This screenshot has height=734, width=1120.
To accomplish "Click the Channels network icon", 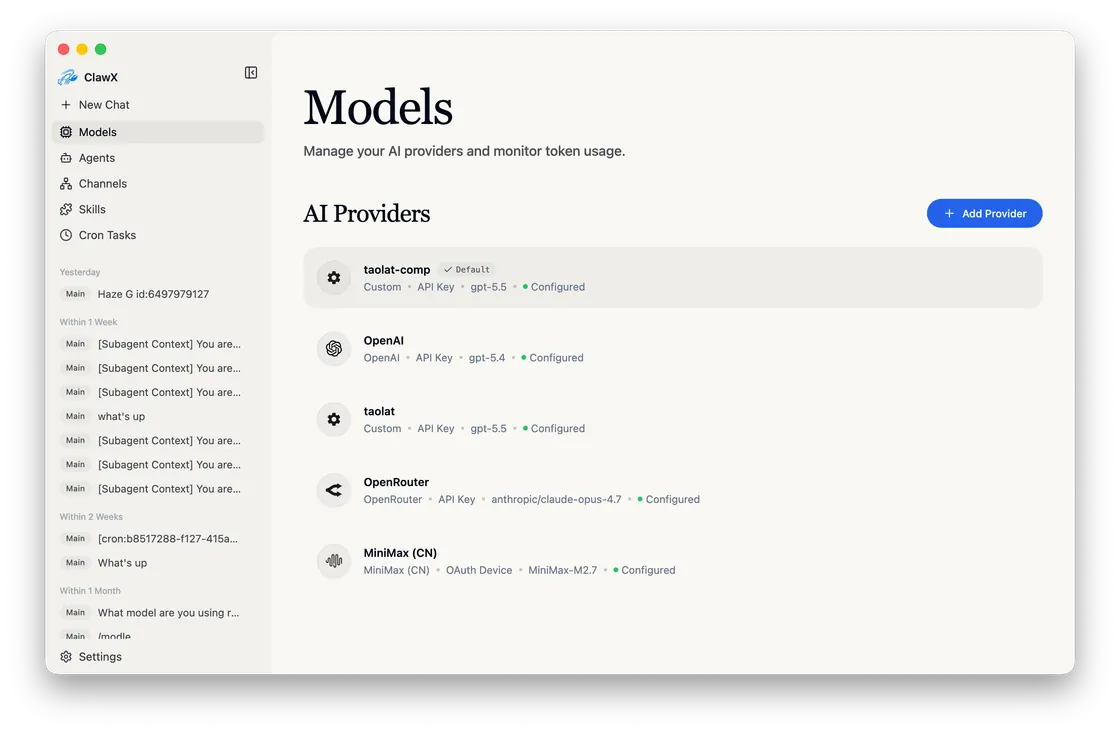I will click(x=66, y=184).
